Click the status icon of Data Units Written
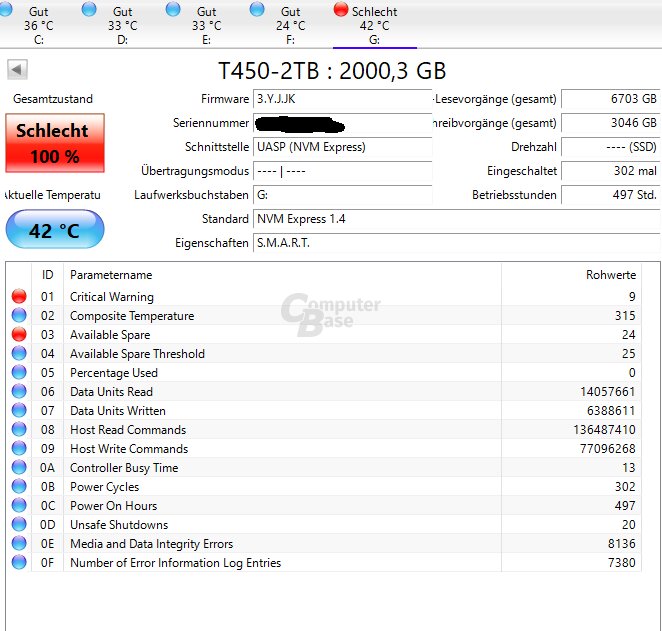Viewport: 662px width, 631px height. pos(19,410)
